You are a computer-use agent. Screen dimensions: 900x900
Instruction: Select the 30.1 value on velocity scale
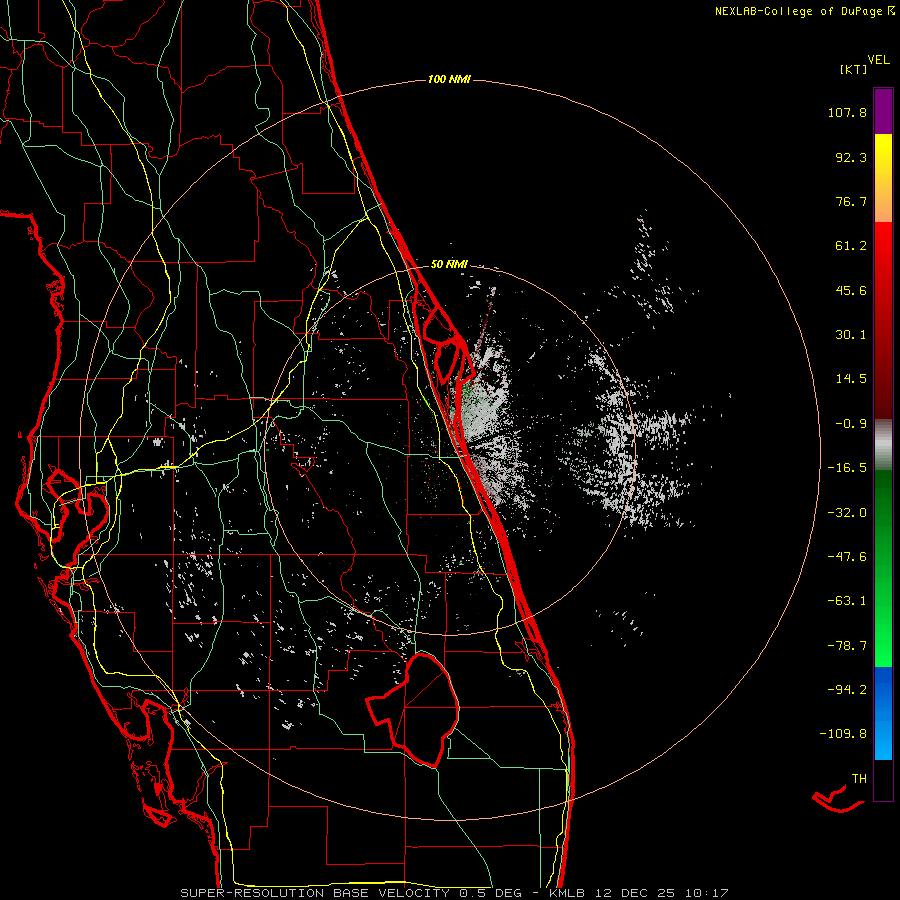point(851,335)
